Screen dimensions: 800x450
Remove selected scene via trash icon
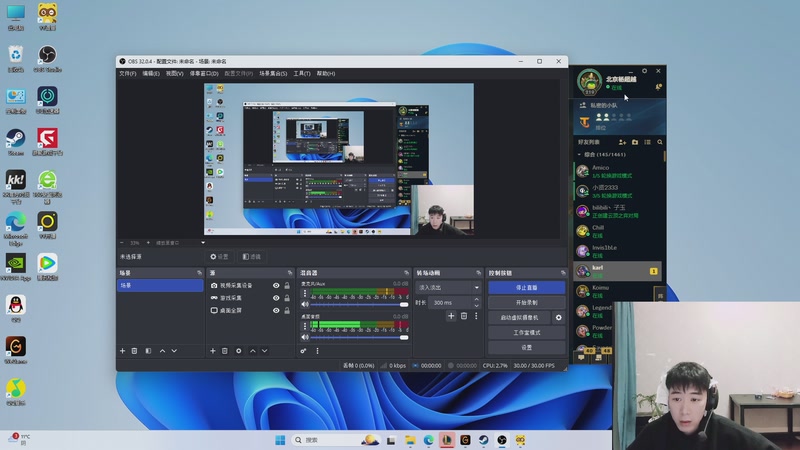pyautogui.click(x=135, y=351)
